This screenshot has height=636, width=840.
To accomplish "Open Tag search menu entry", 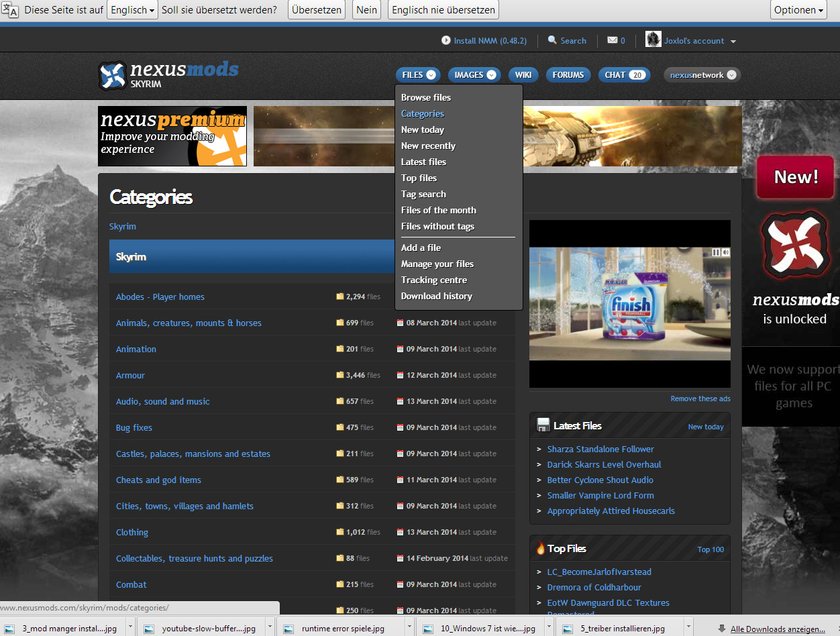I will [x=423, y=194].
